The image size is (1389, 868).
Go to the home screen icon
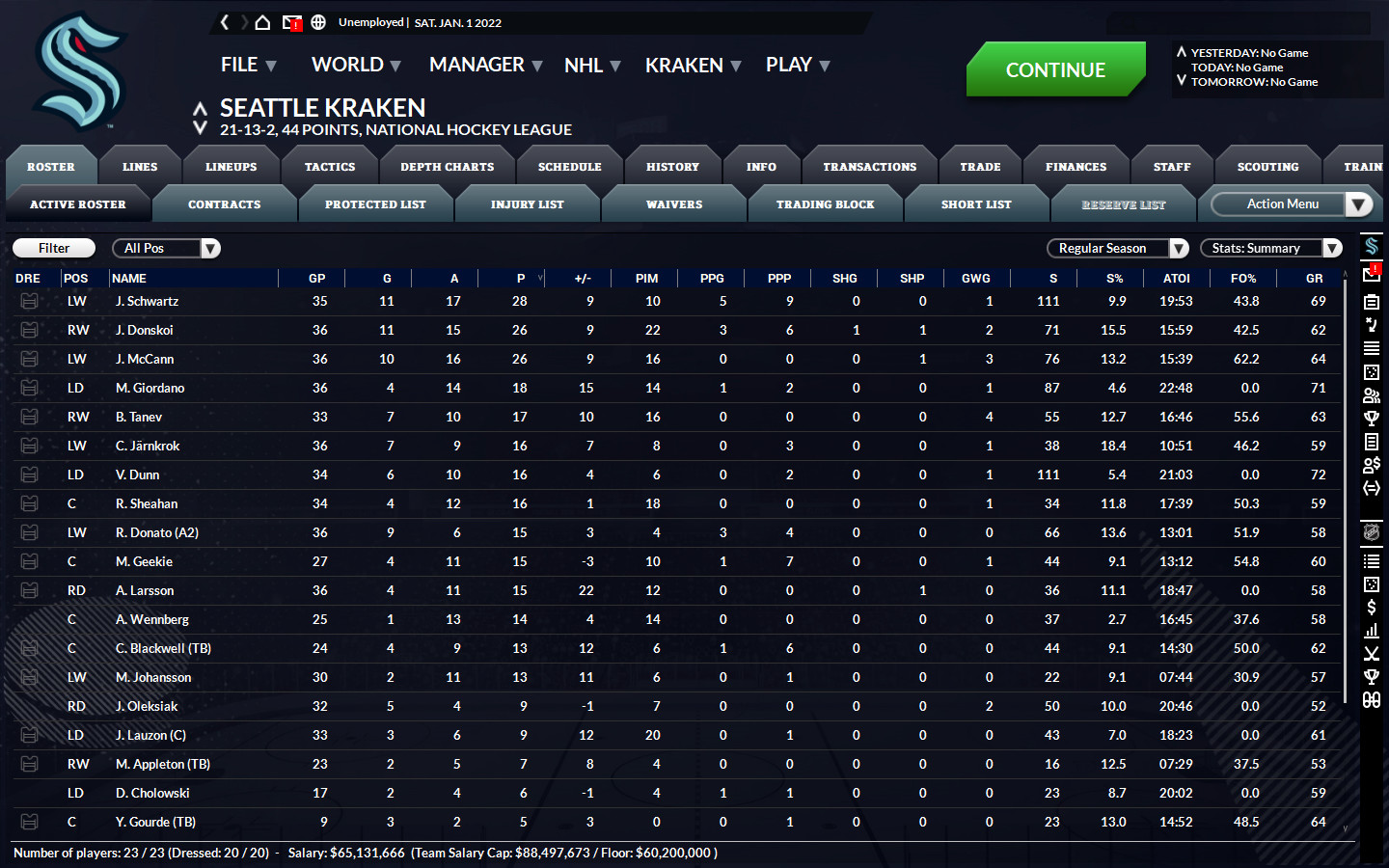click(262, 22)
